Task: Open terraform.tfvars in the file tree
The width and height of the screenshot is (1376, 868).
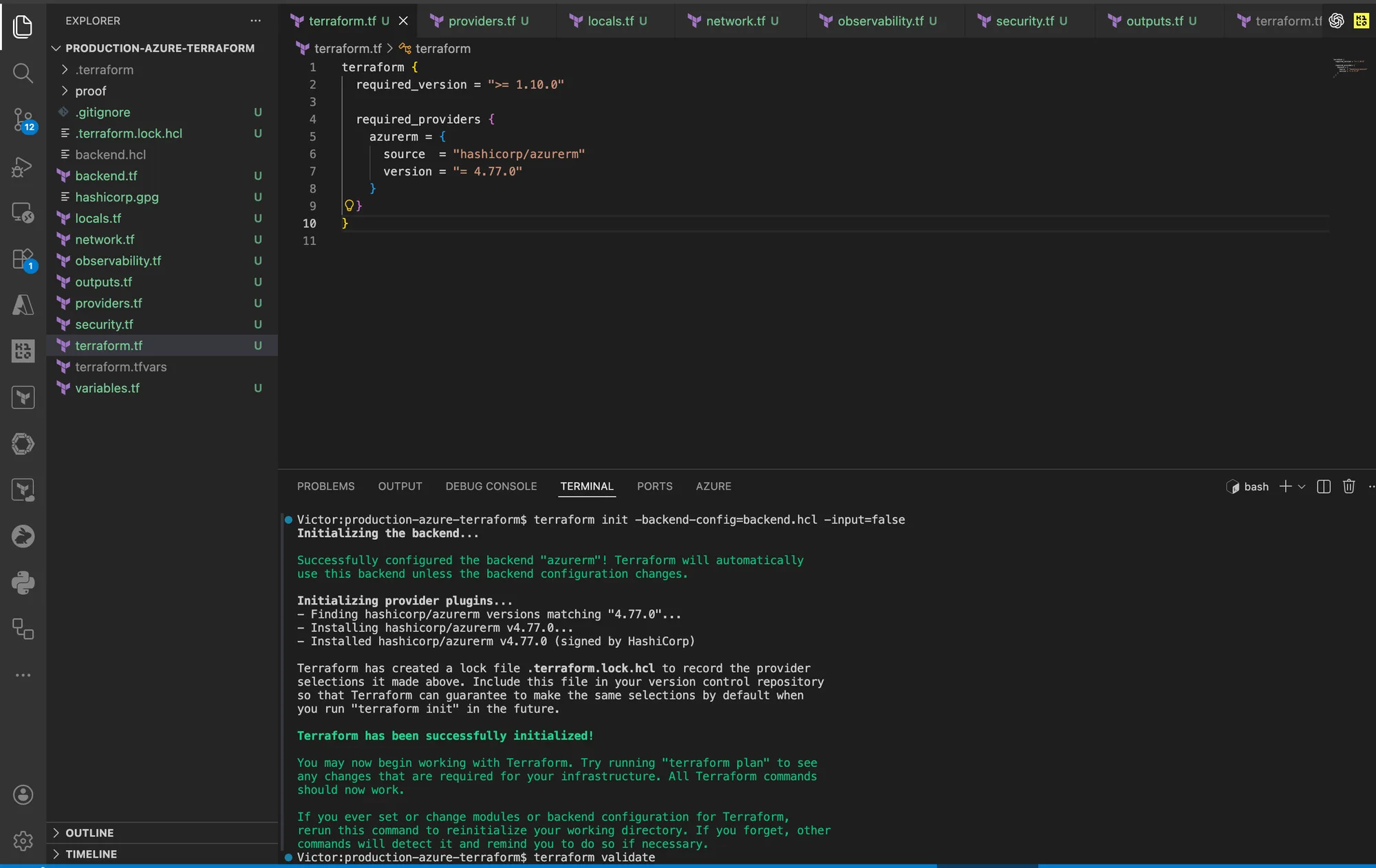Action: click(x=162, y=367)
